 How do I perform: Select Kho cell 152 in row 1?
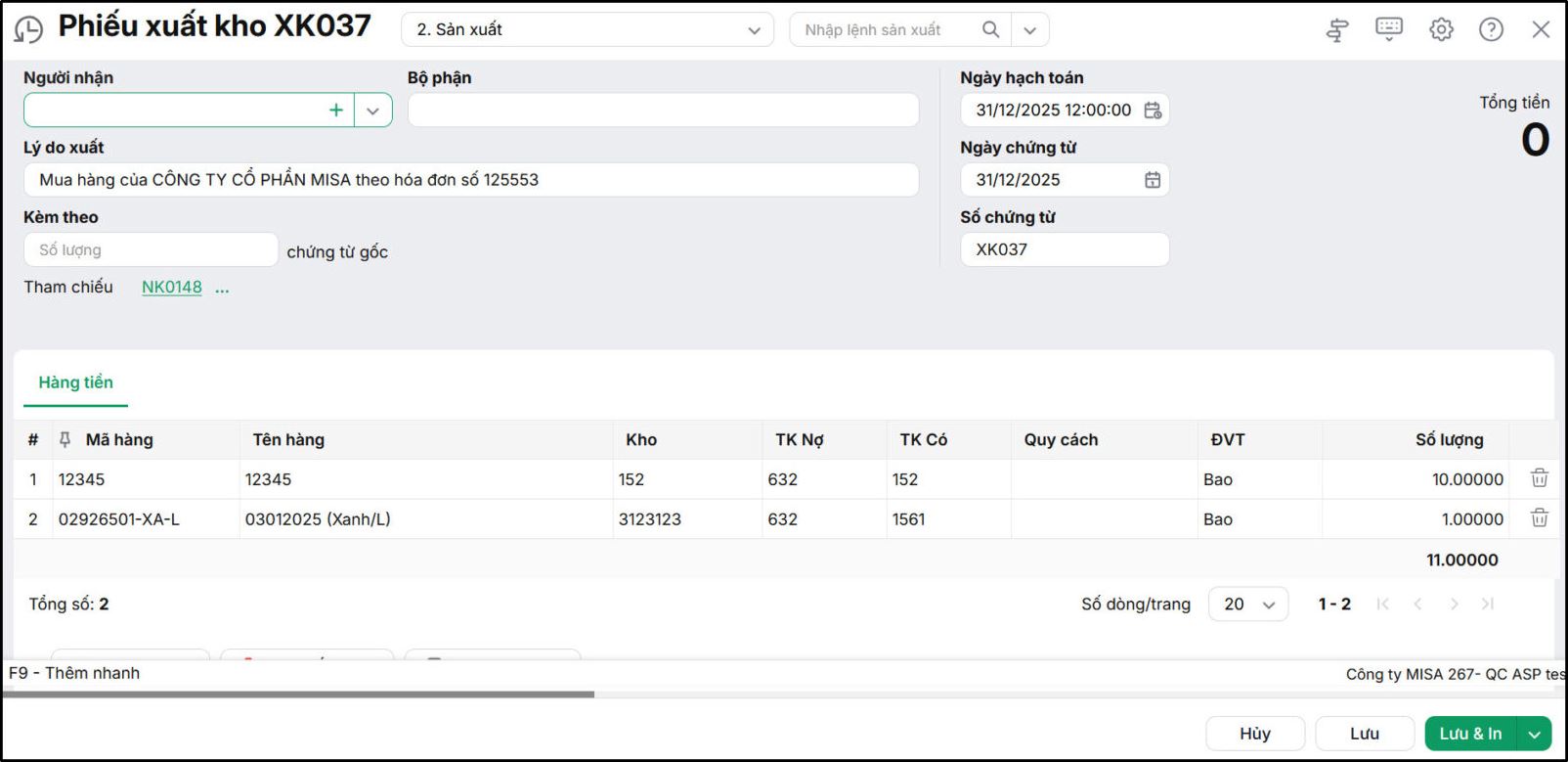(x=687, y=479)
